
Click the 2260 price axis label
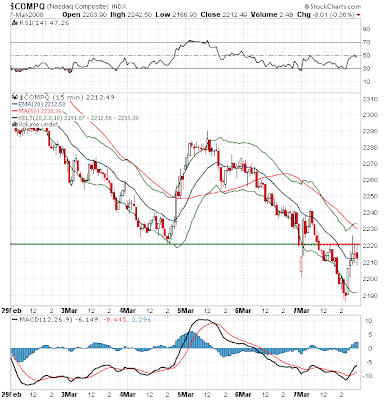370,180
